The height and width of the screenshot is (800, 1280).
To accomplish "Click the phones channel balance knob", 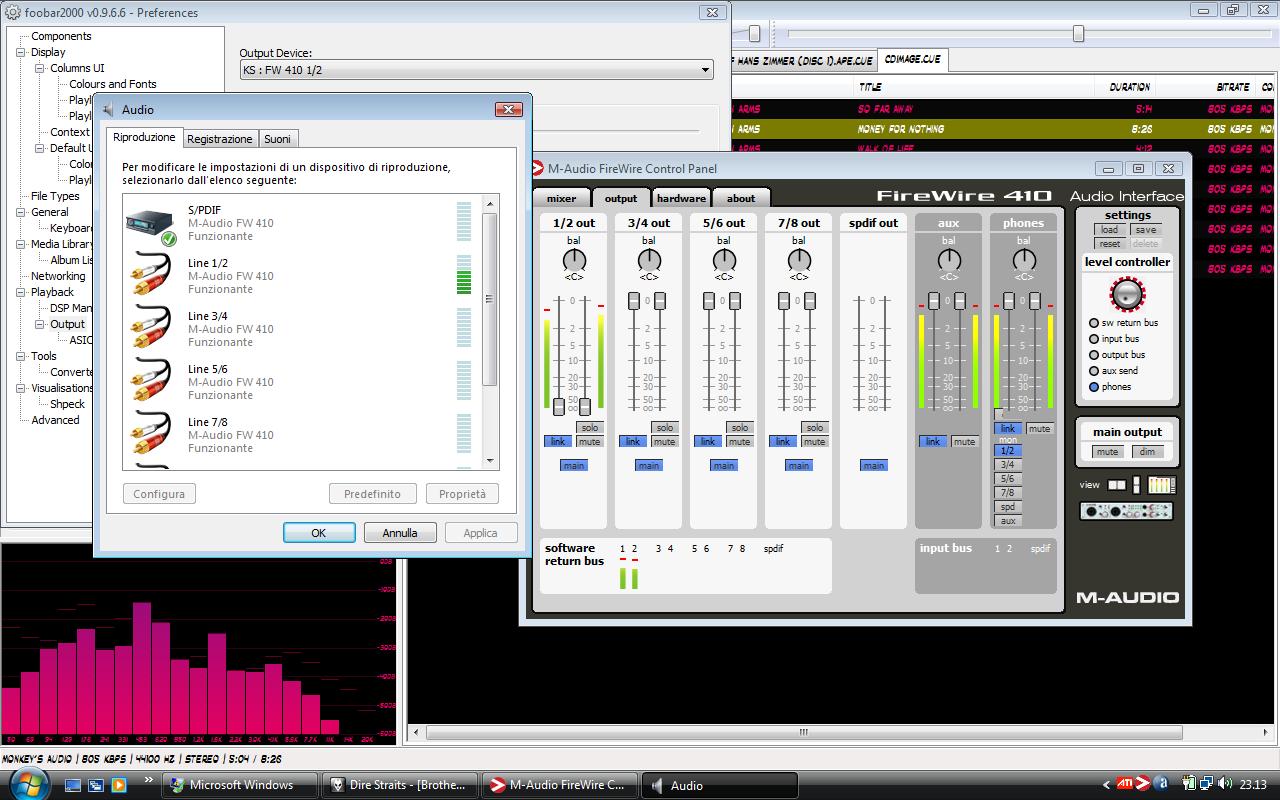I will (x=1023, y=260).
